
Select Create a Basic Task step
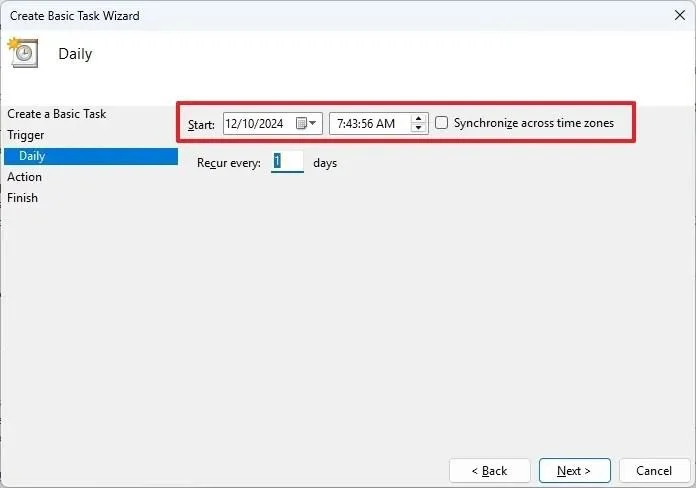click(x=57, y=114)
